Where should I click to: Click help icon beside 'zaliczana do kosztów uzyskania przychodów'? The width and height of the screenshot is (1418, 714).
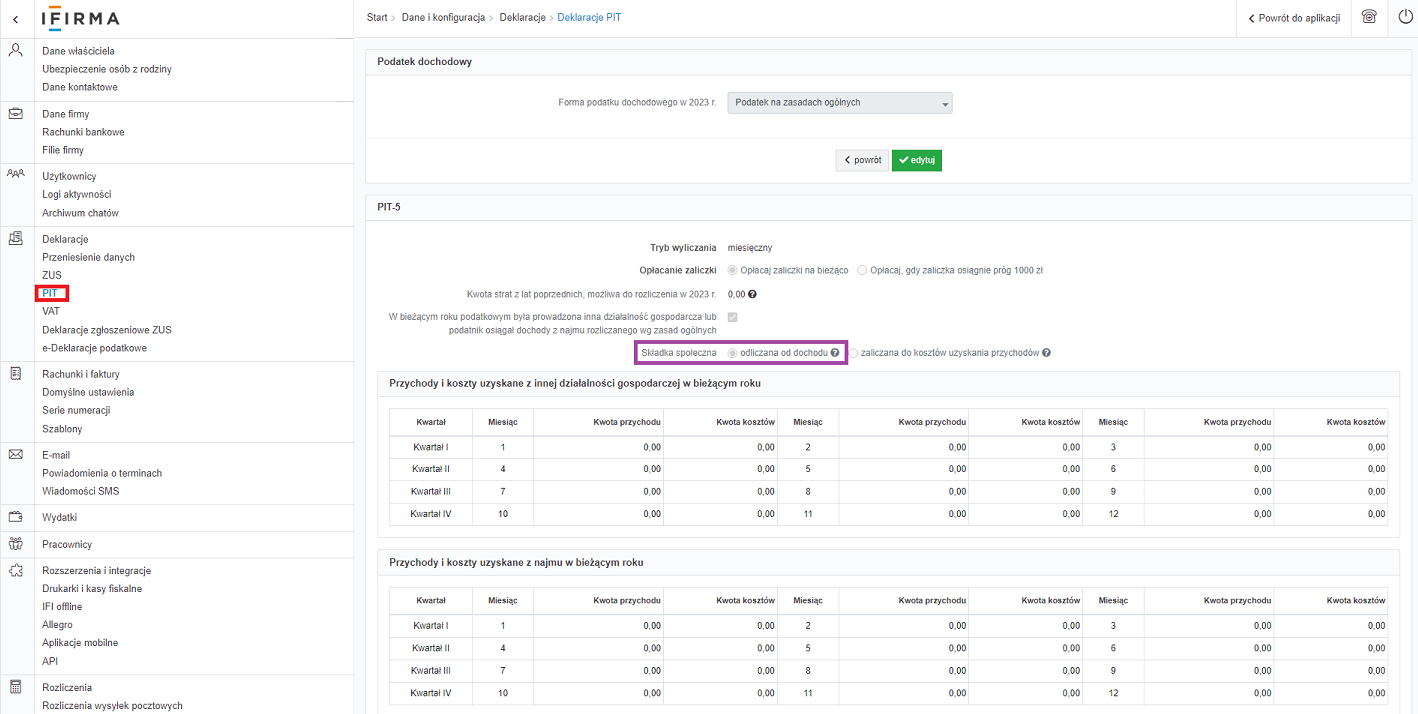click(x=1046, y=353)
